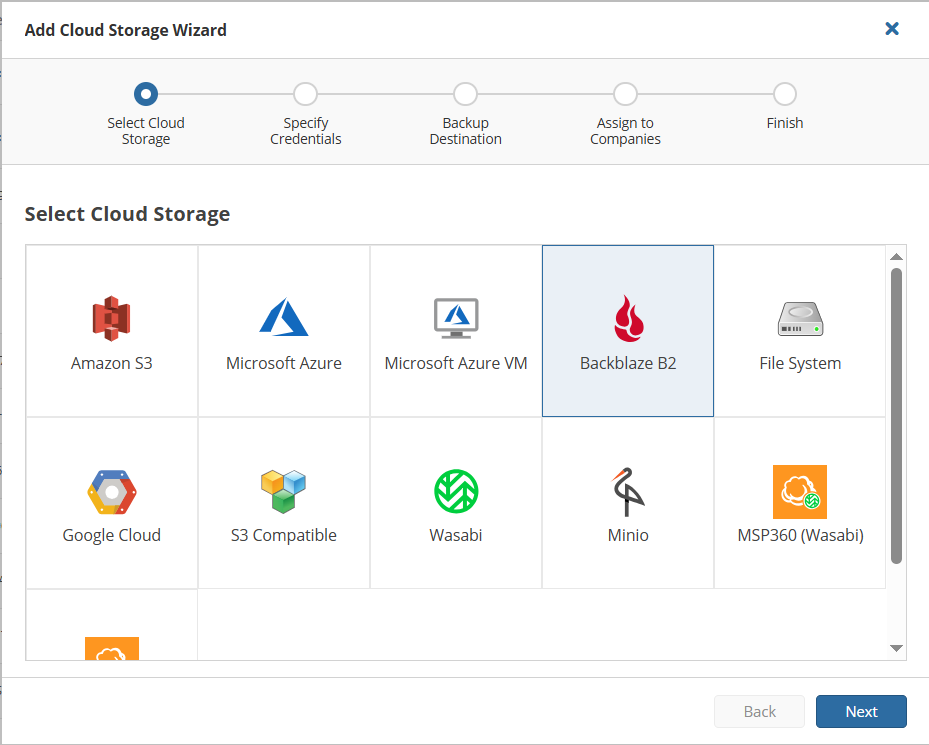Click the Backblaze B2 label text

point(628,363)
